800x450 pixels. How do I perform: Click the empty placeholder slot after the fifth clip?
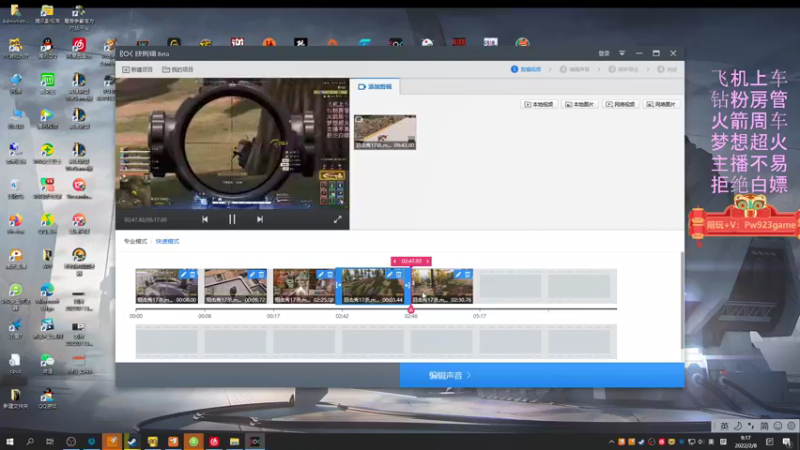[510, 286]
